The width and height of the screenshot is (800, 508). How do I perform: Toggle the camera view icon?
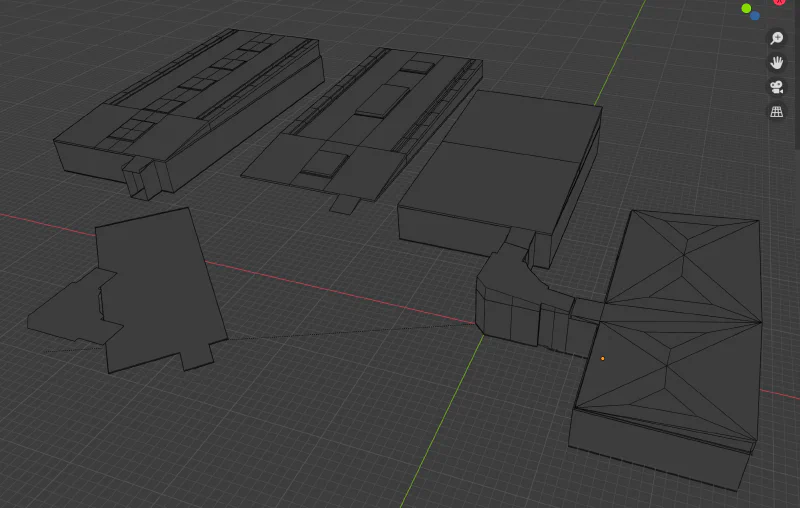point(776,87)
